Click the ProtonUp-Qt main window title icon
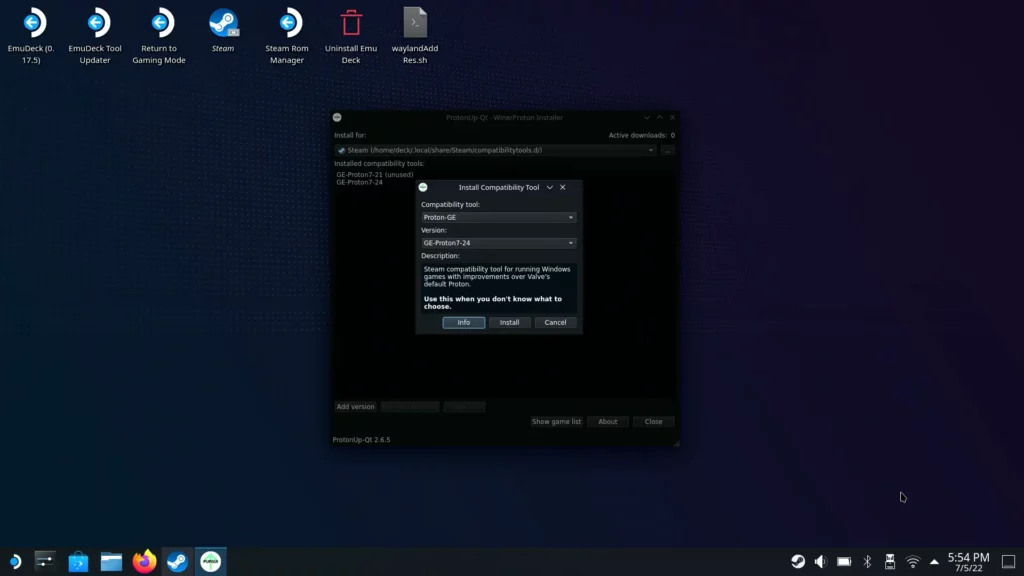 pyautogui.click(x=337, y=118)
